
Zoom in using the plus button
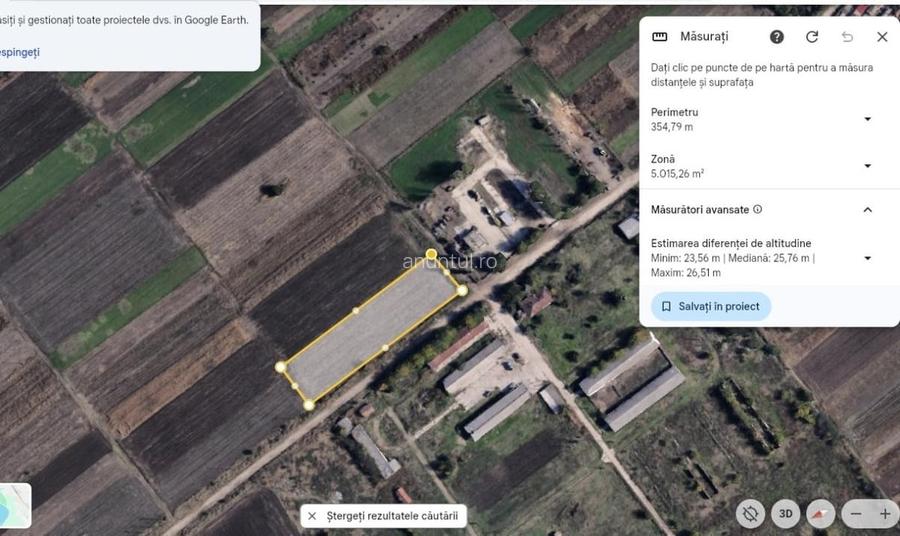click(x=885, y=514)
